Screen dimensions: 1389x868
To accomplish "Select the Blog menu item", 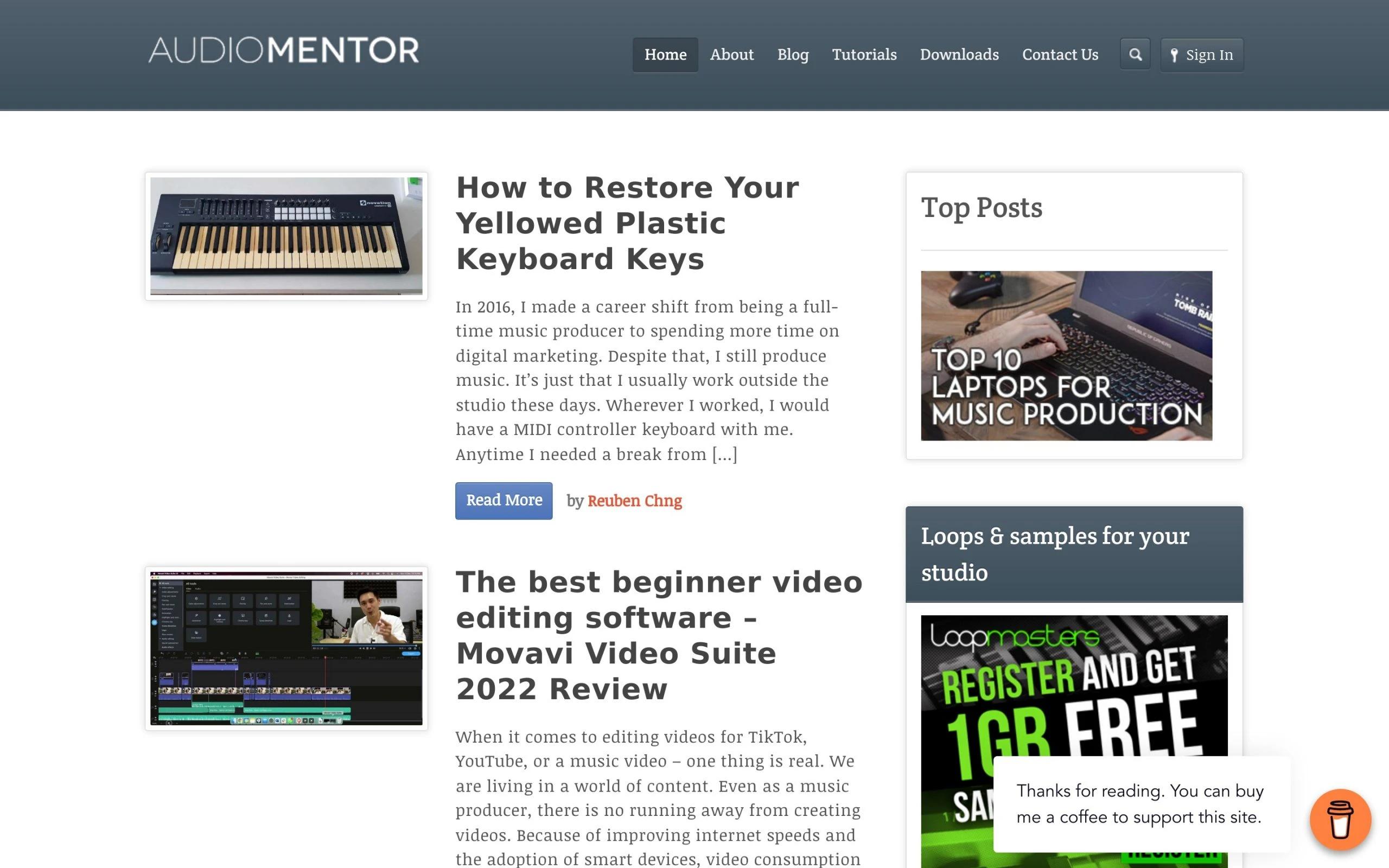I will click(794, 54).
